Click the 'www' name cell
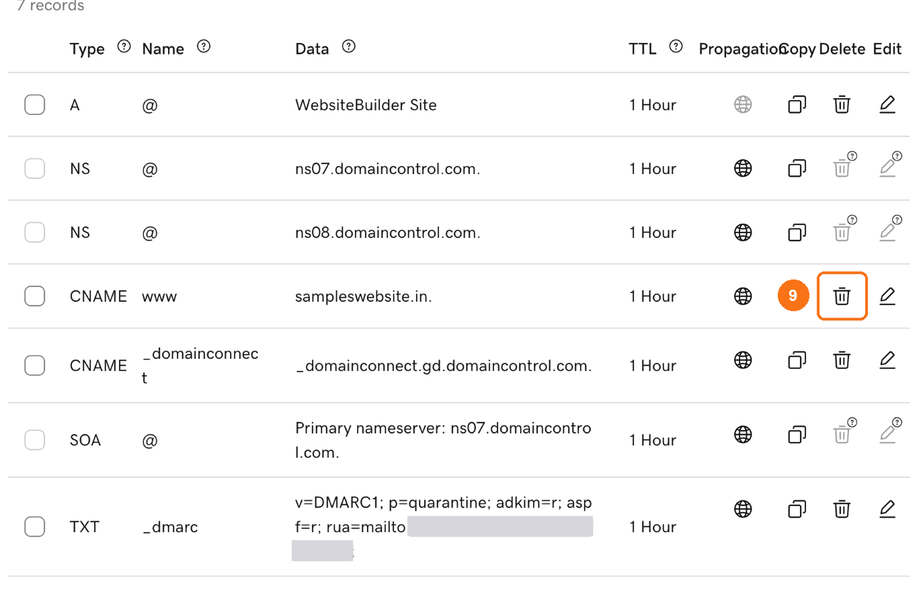 pyautogui.click(x=159, y=297)
